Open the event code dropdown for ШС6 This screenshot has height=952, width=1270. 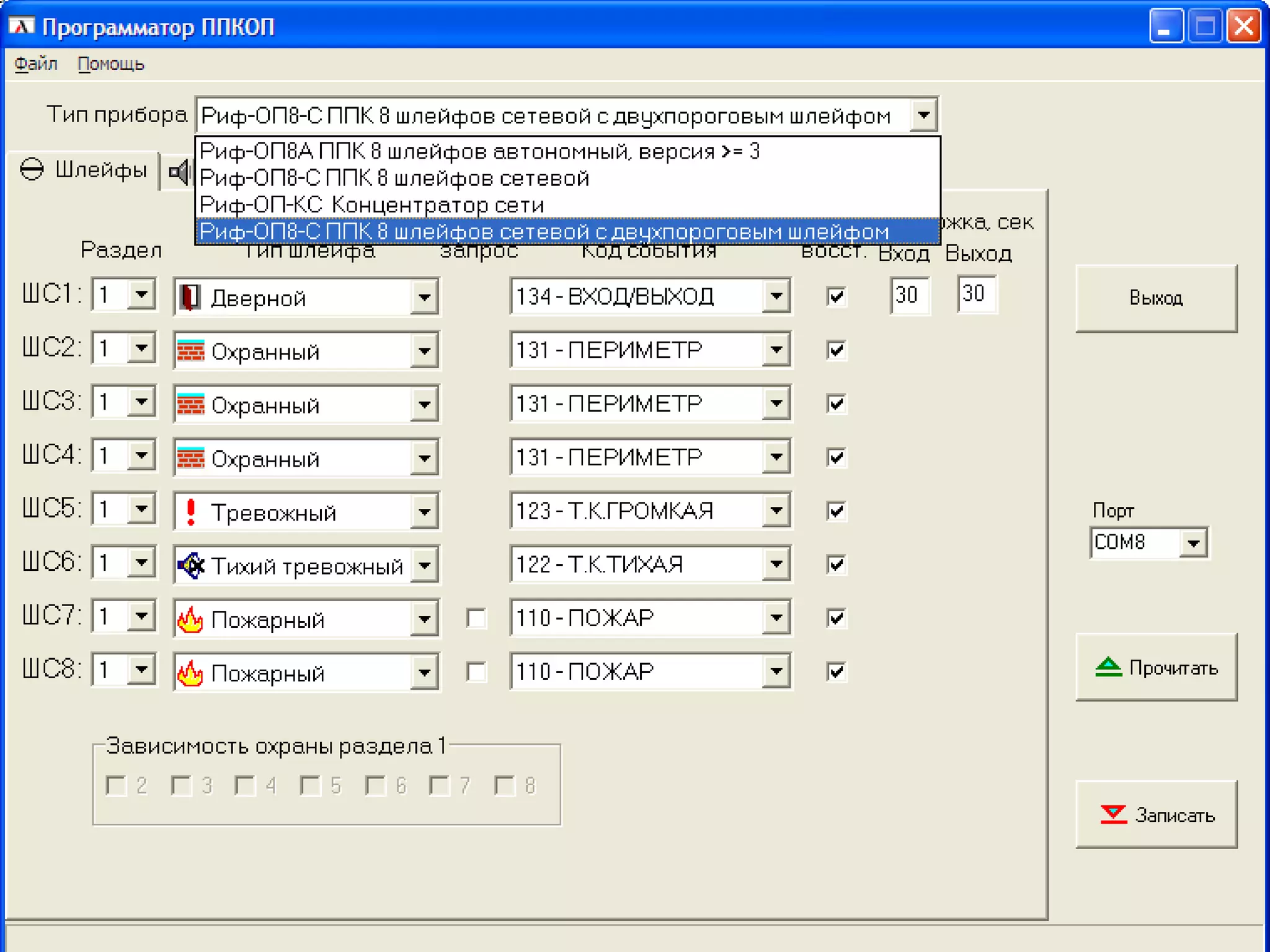tap(776, 565)
